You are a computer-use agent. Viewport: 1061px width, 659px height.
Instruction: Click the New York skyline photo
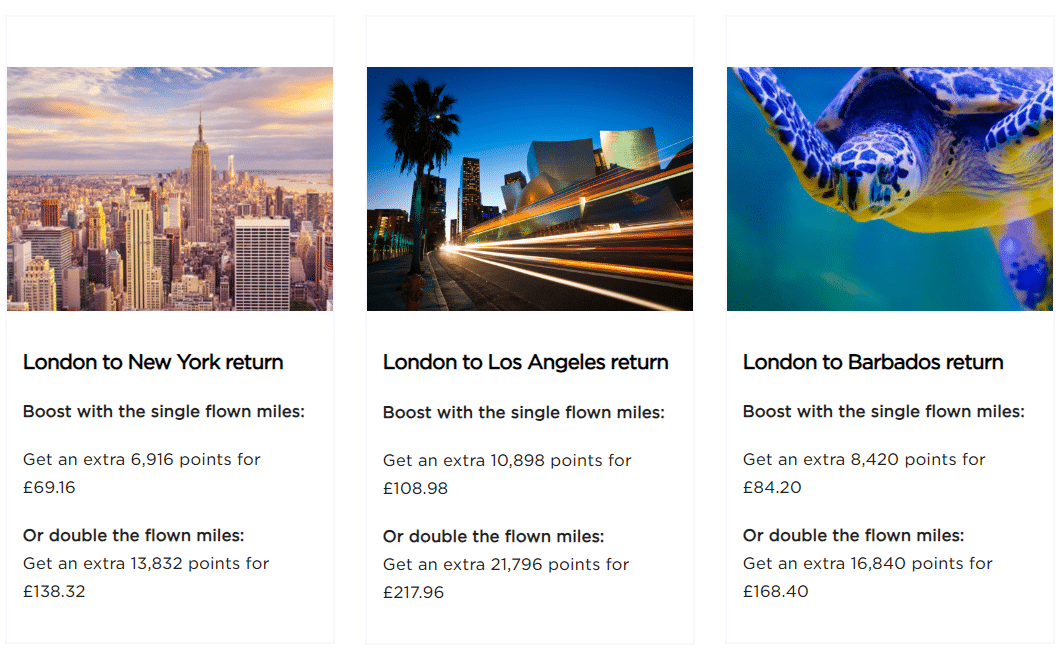(170, 189)
